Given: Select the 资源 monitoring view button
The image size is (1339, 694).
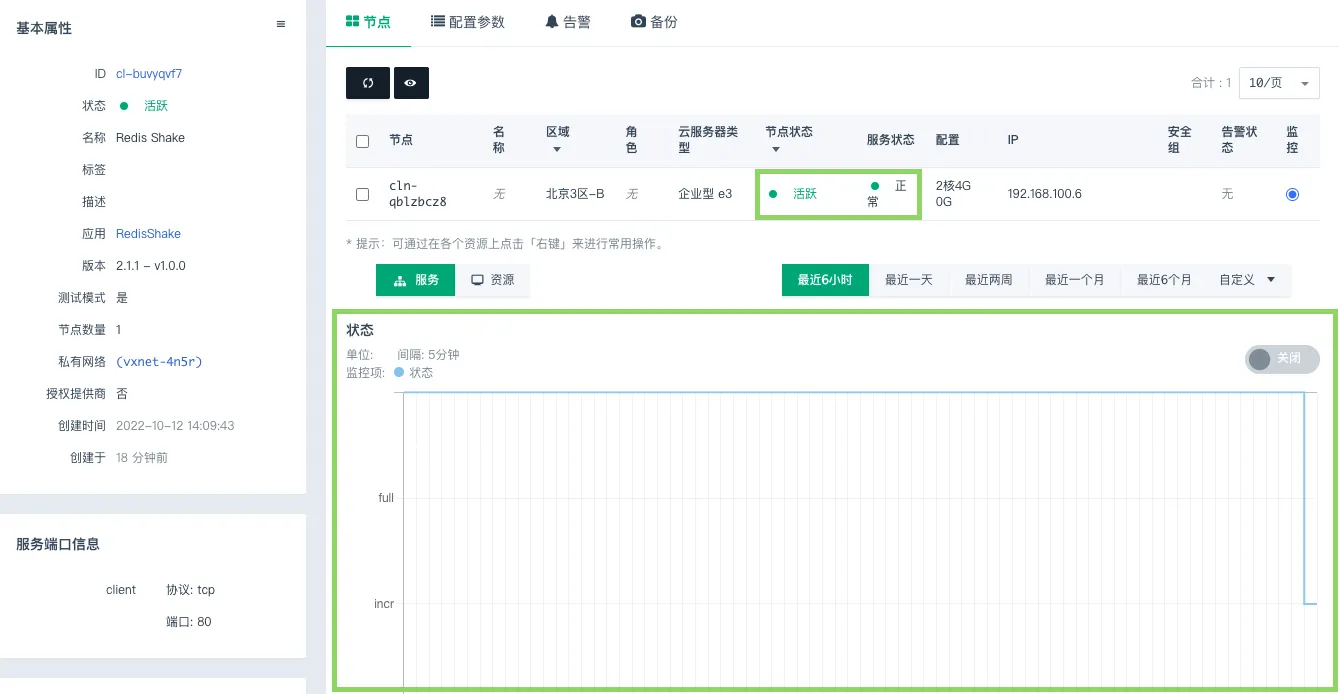Looking at the screenshot, I should [x=492, y=280].
